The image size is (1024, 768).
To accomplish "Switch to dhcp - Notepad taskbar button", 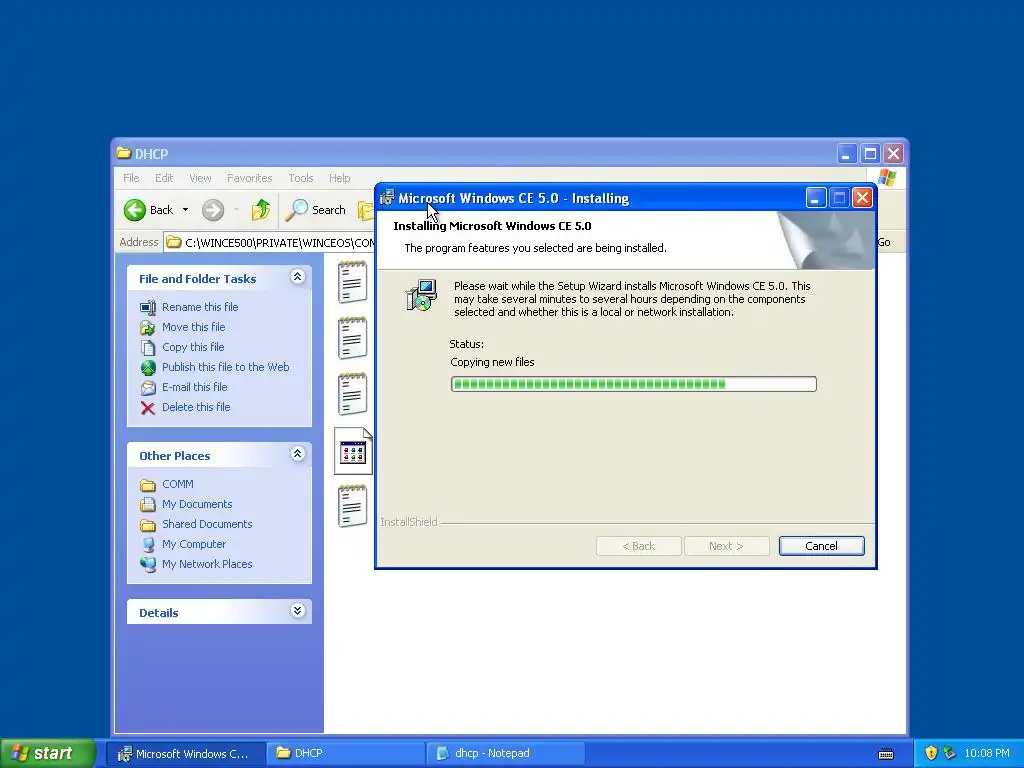I will [506, 754].
